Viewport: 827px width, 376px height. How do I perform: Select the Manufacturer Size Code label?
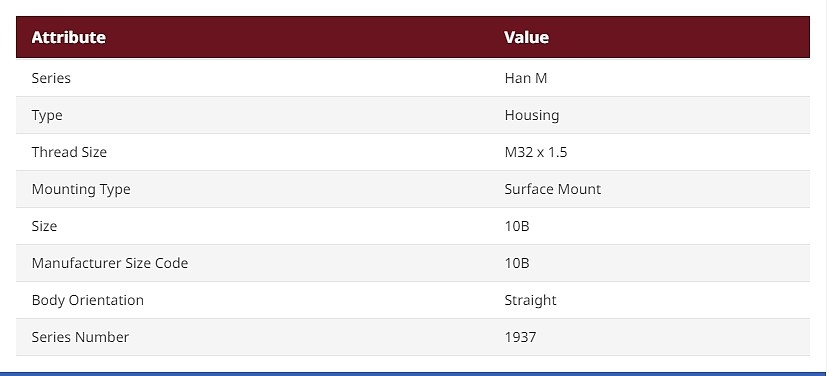110,263
